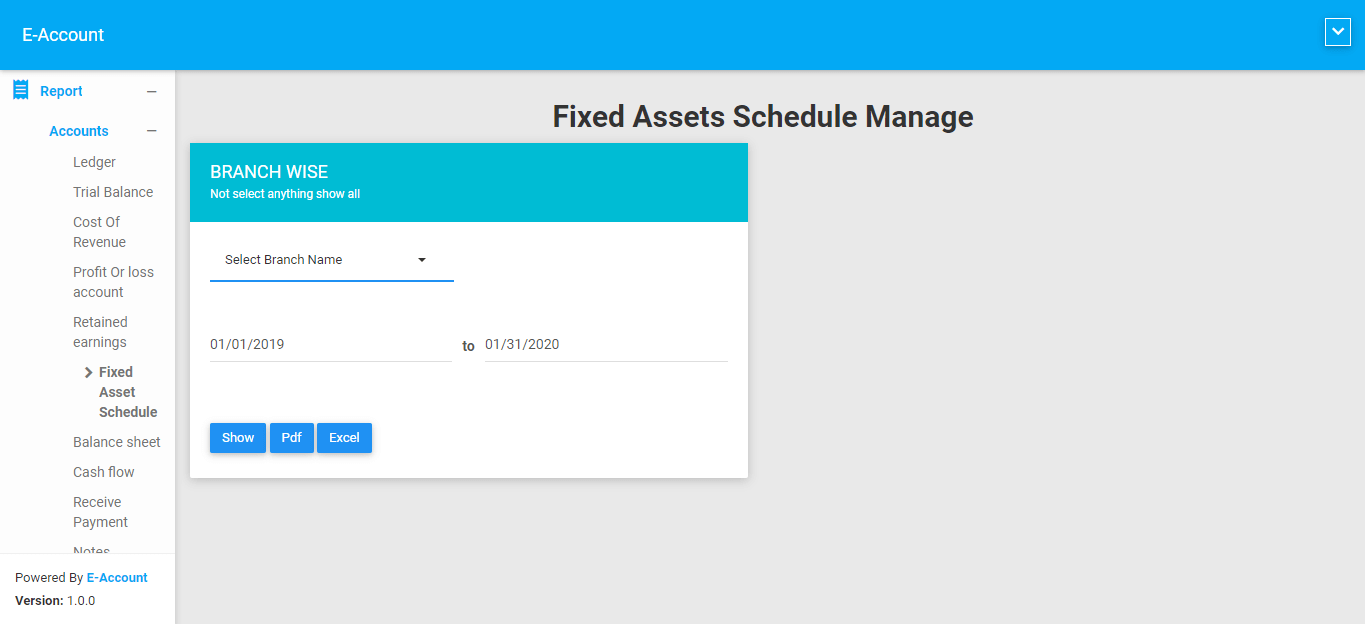Click the end date field 01/31/2020
Viewport: 1365px width, 624px height.
[x=605, y=345]
